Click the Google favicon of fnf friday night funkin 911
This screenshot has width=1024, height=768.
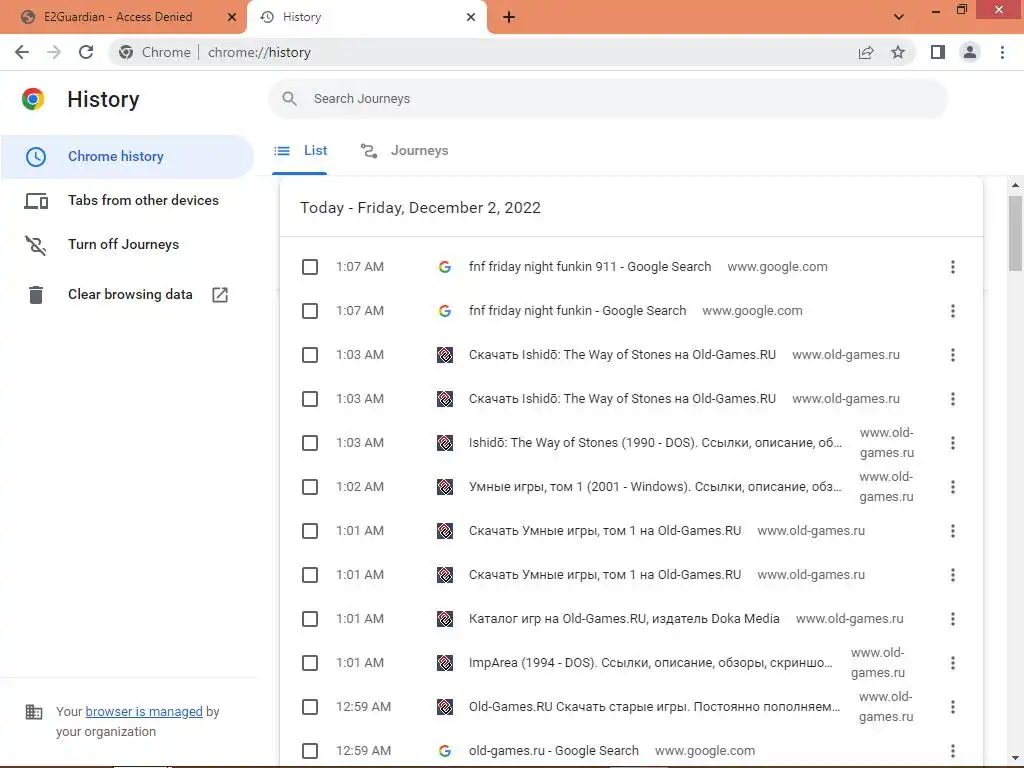445,266
